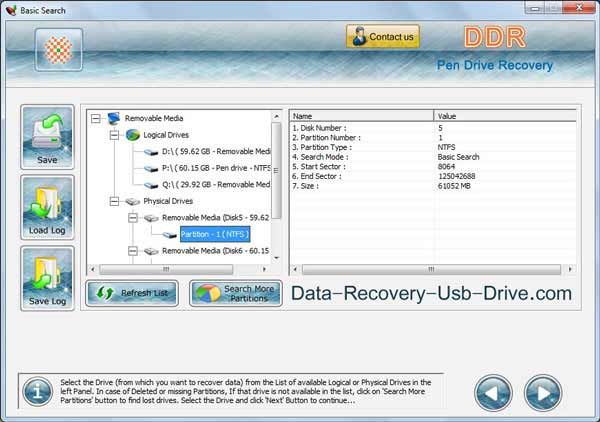Image resolution: width=600 pixels, height=422 pixels.
Task: Click the tree horizontal scroll right arrow
Action: coord(264,269)
